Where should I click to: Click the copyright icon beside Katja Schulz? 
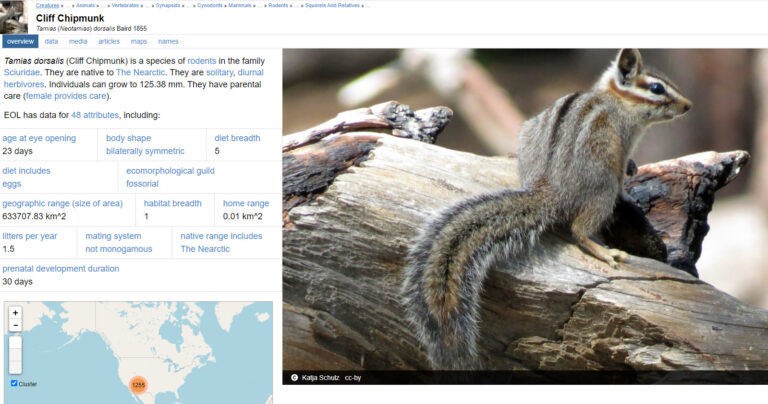(x=294, y=378)
